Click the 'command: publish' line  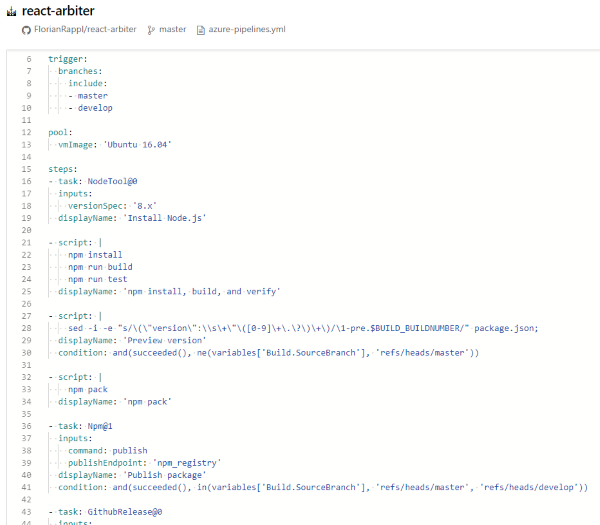coord(108,451)
